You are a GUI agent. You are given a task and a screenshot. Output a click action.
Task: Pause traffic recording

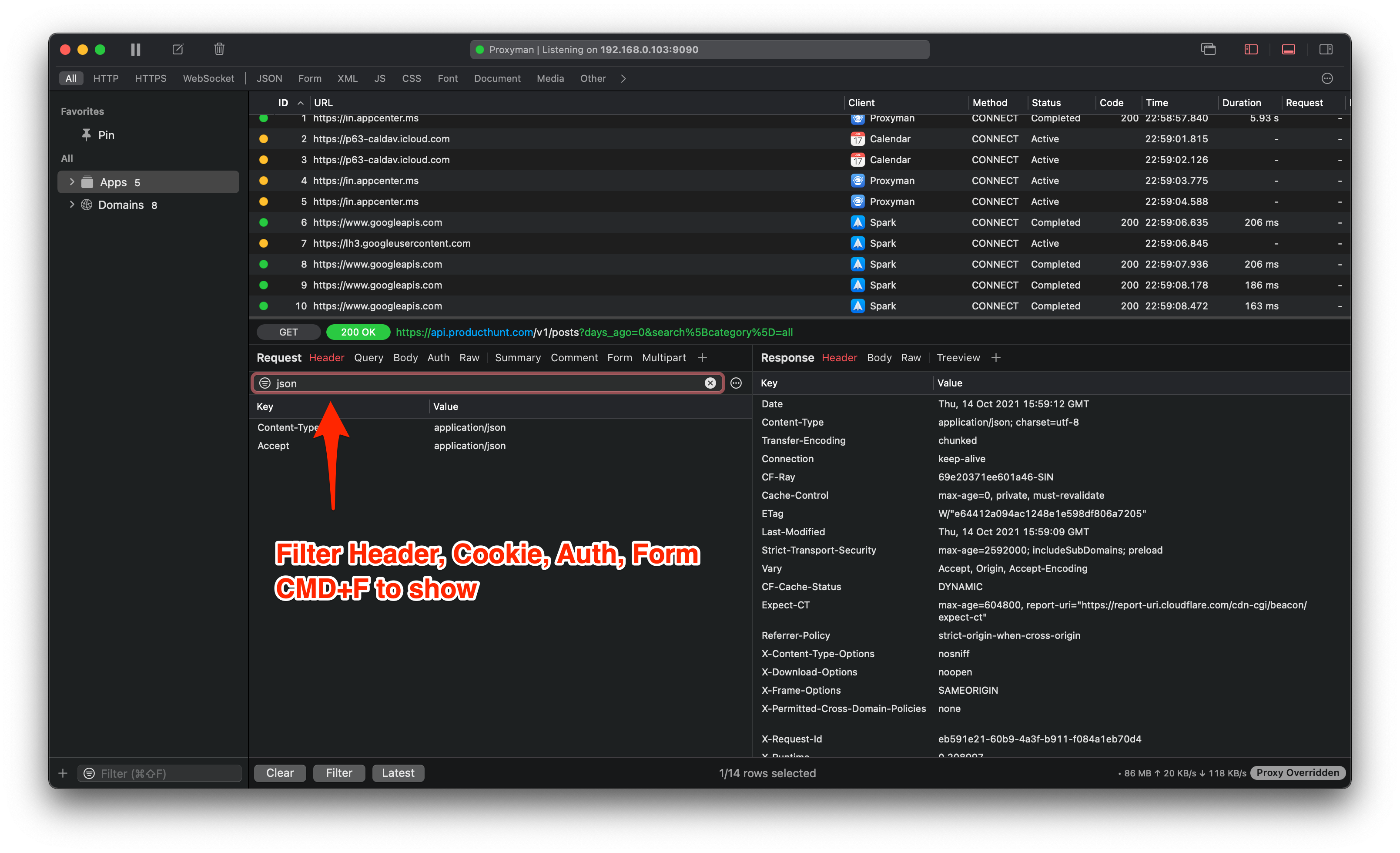[x=135, y=50]
